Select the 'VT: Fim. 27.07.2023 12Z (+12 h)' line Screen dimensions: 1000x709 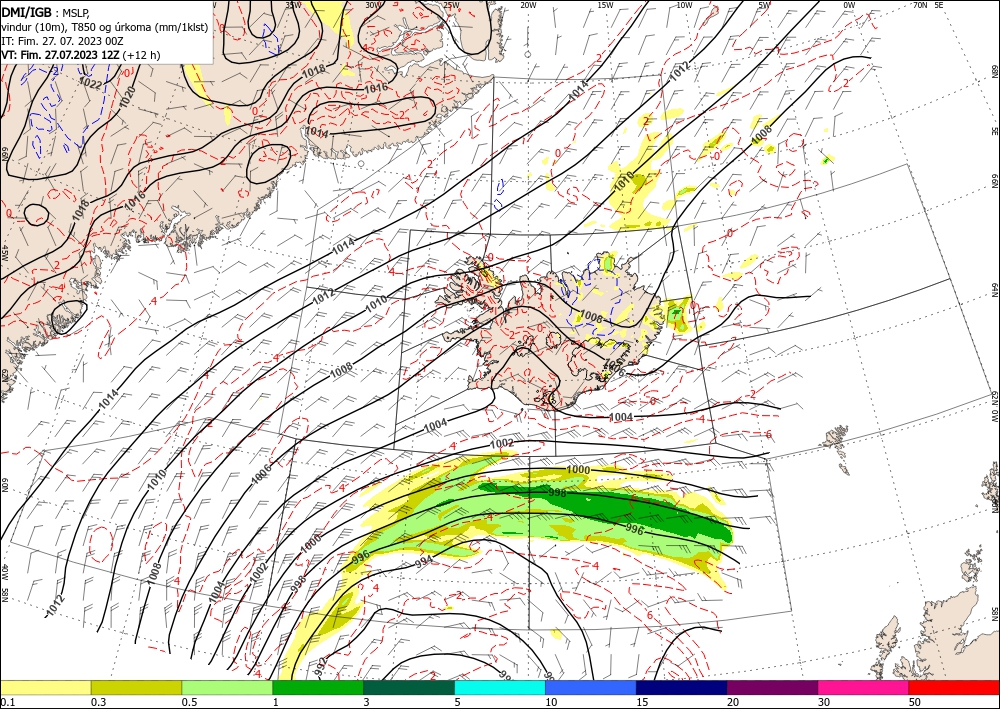pos(80,55)
